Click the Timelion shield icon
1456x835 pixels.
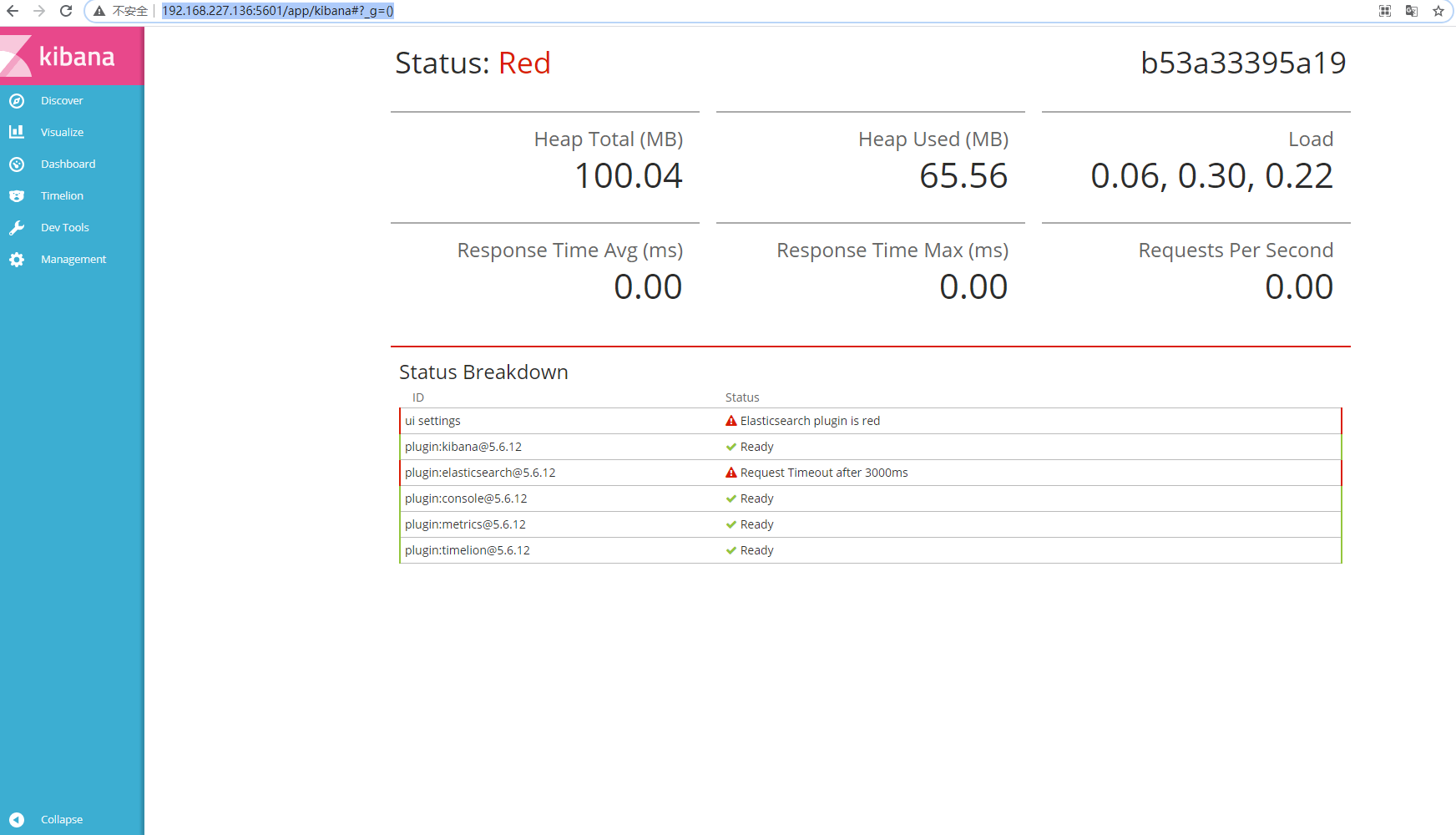coord(17,196)
